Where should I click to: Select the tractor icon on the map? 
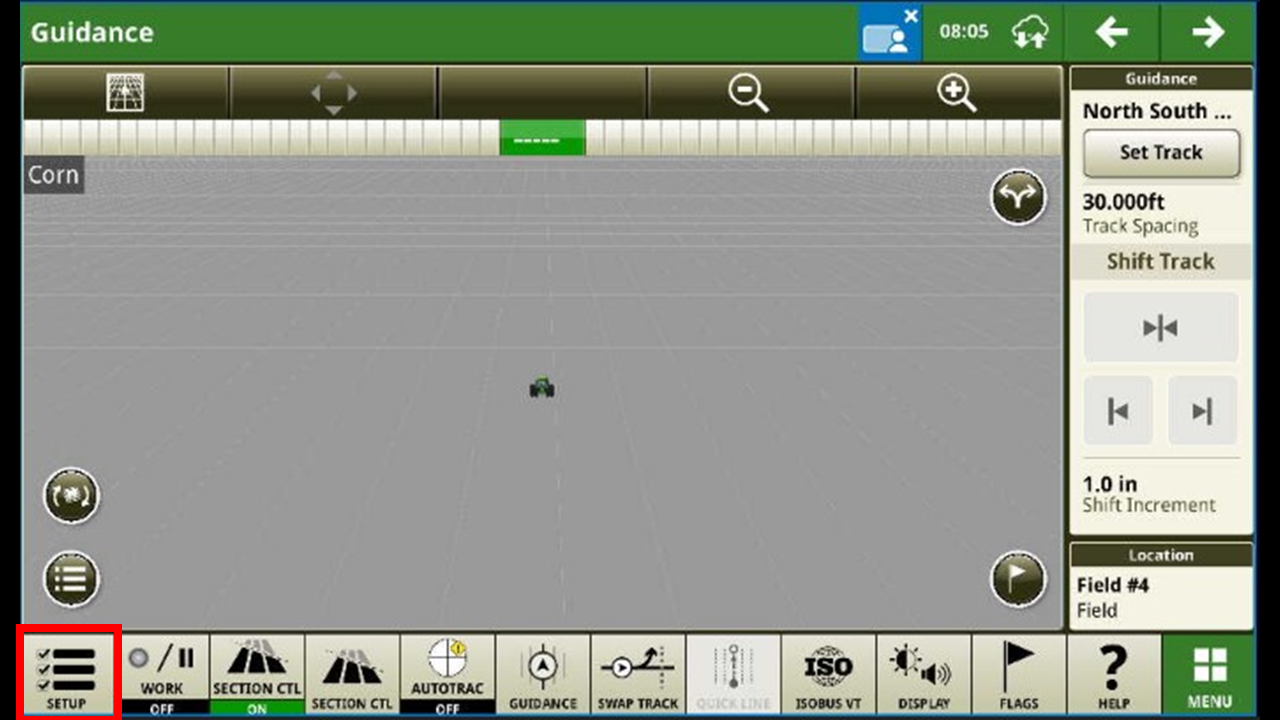click(x=542, y=387)
